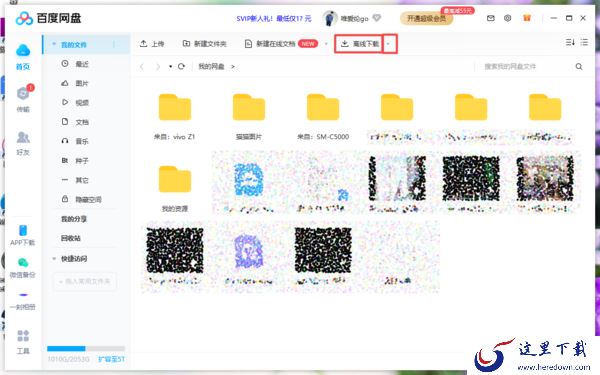Click 我的网盘 breadcrumb

211,67
